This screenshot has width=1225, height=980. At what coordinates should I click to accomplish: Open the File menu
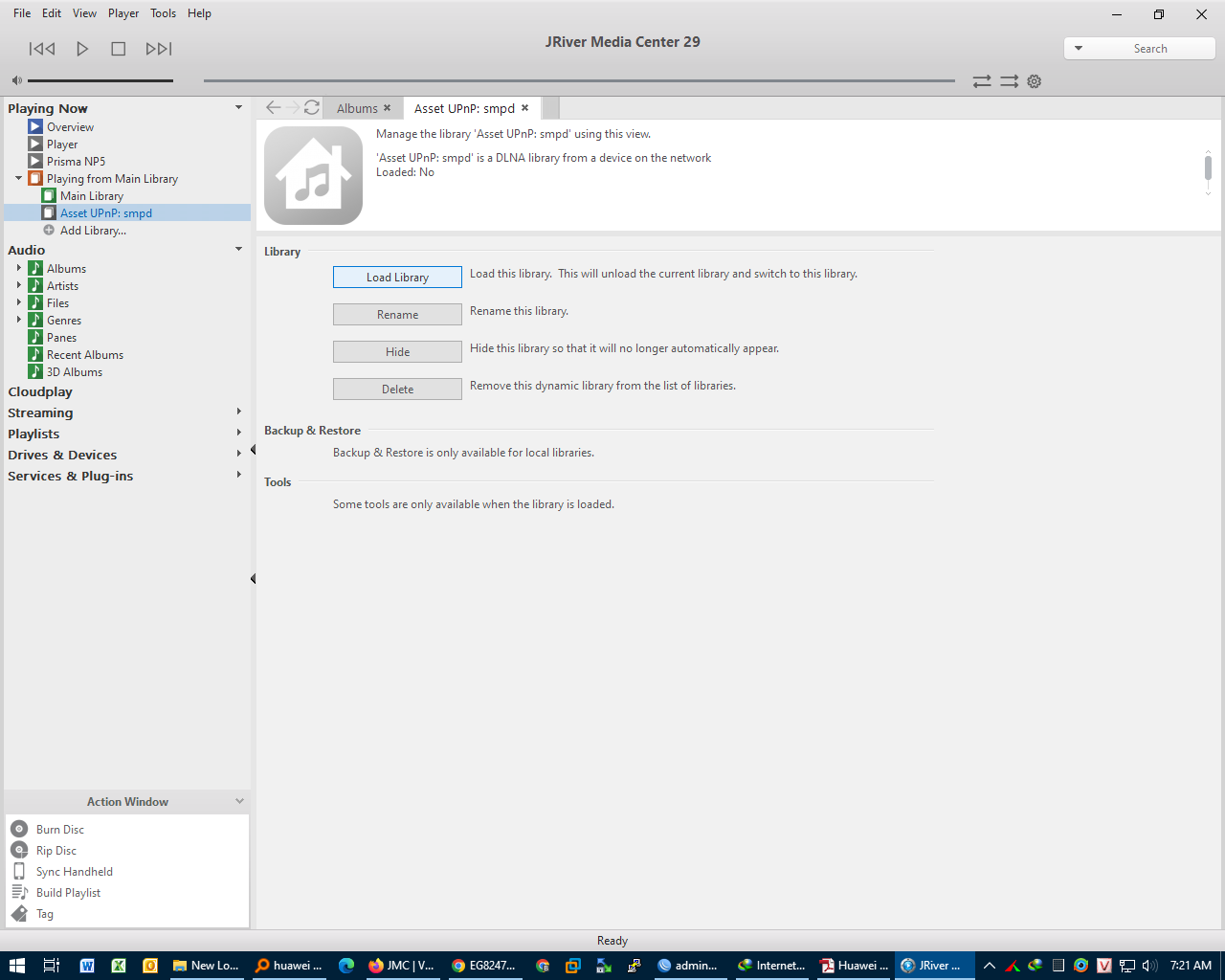[22, 13]
